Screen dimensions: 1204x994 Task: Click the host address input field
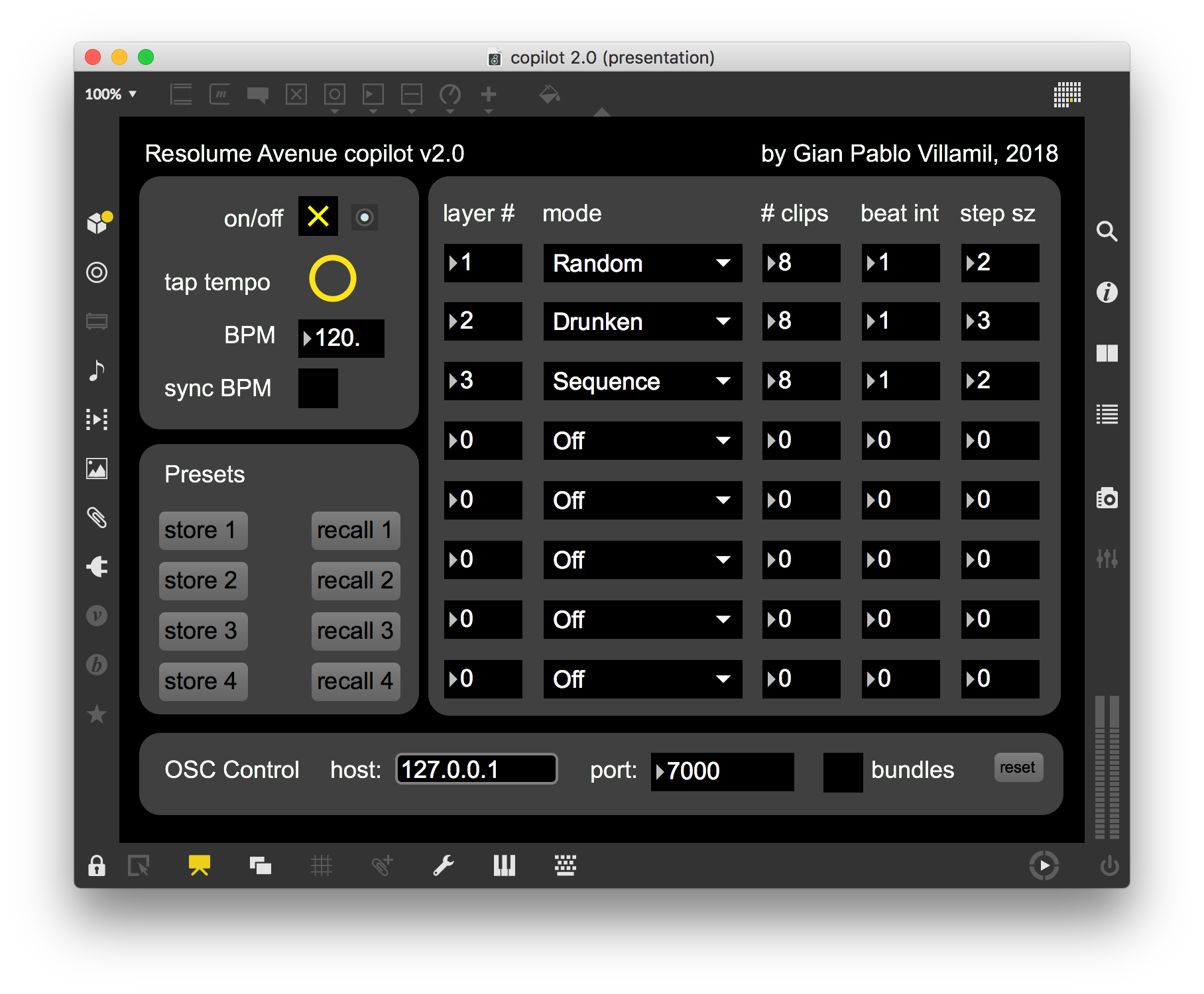tap(476, 769)
